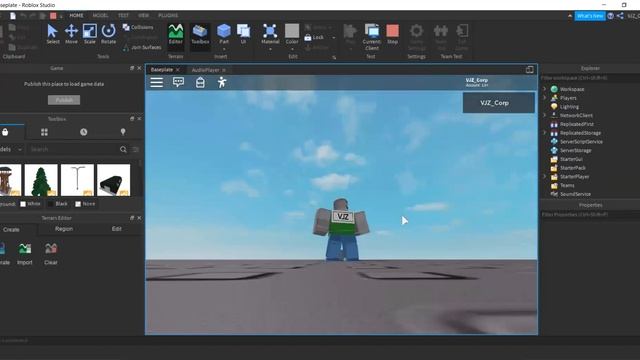Click the Terrain Import tool
Image resolution: width=640 pixels, height=360 pixels.
point(24,254)
